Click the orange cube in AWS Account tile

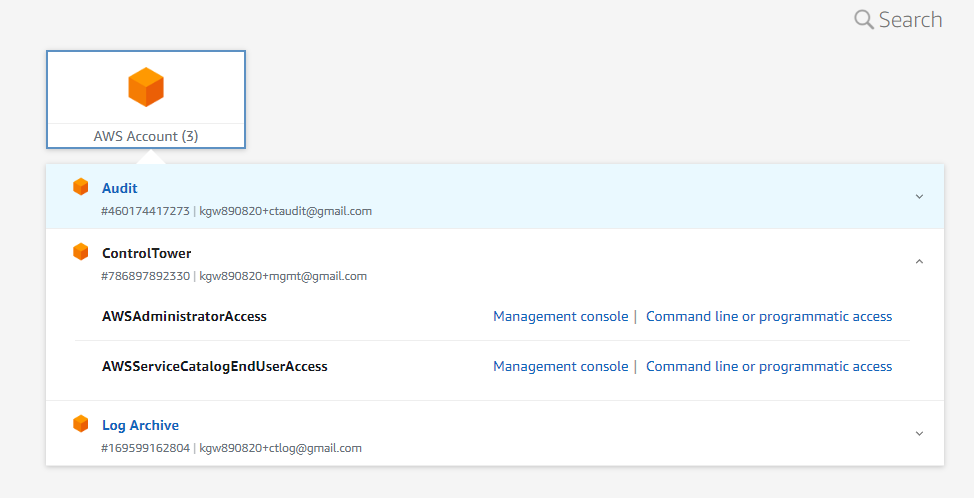coord(146,87)
